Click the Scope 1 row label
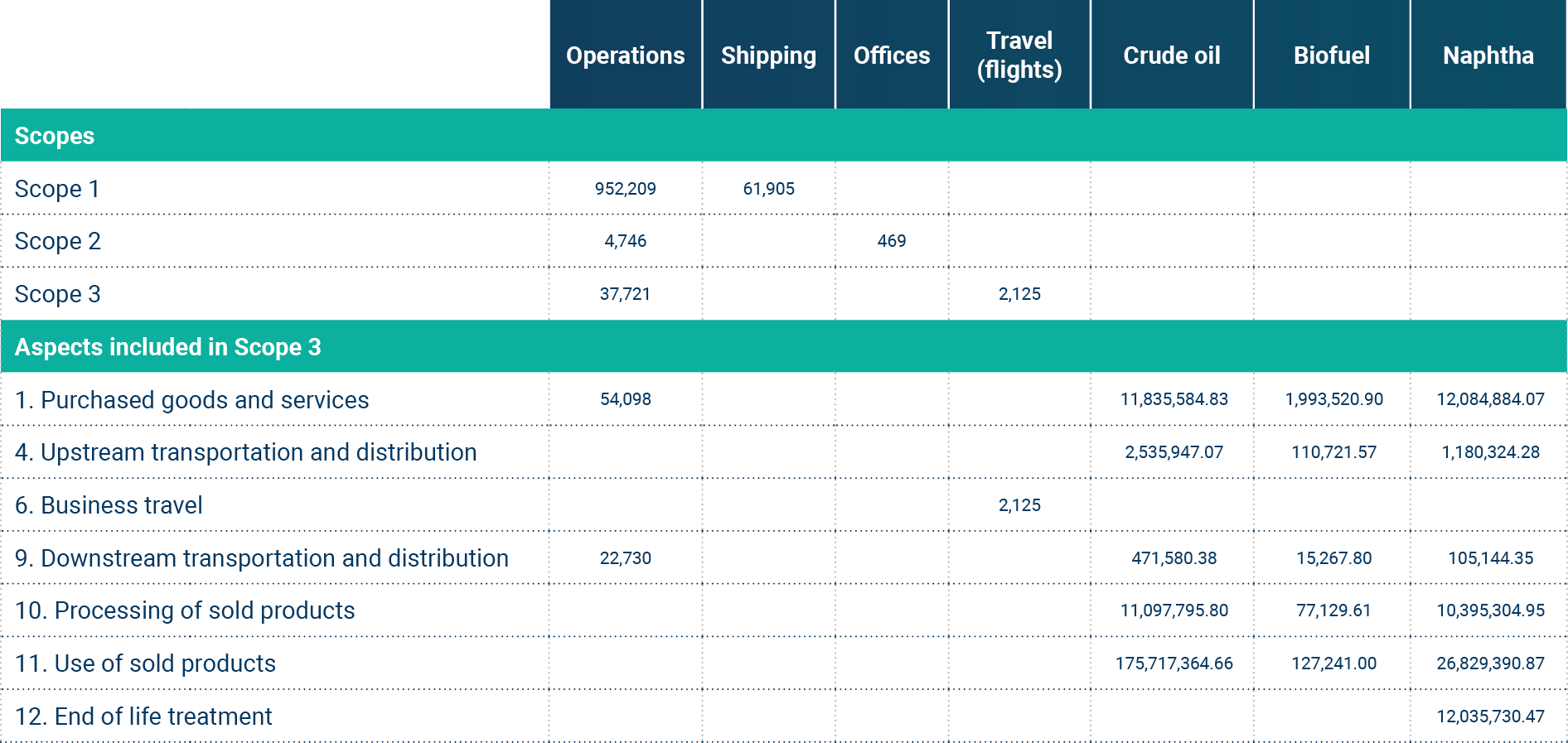The height and width of the screenshot is (743, 1568). pos(57,189)
